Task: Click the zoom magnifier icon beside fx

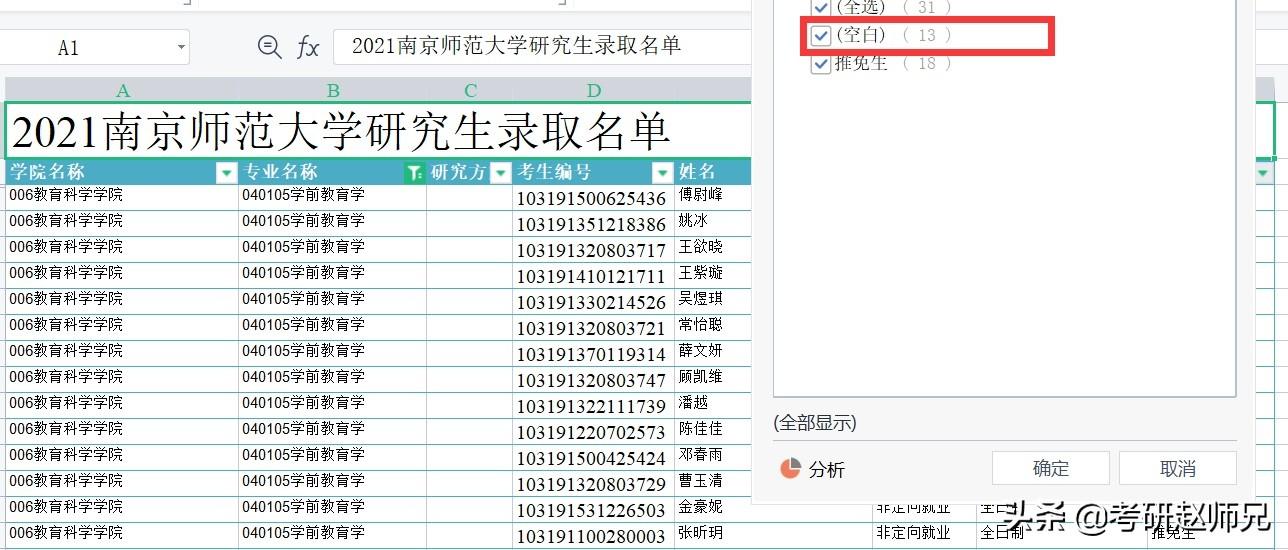Action: (x=269, y=46)
